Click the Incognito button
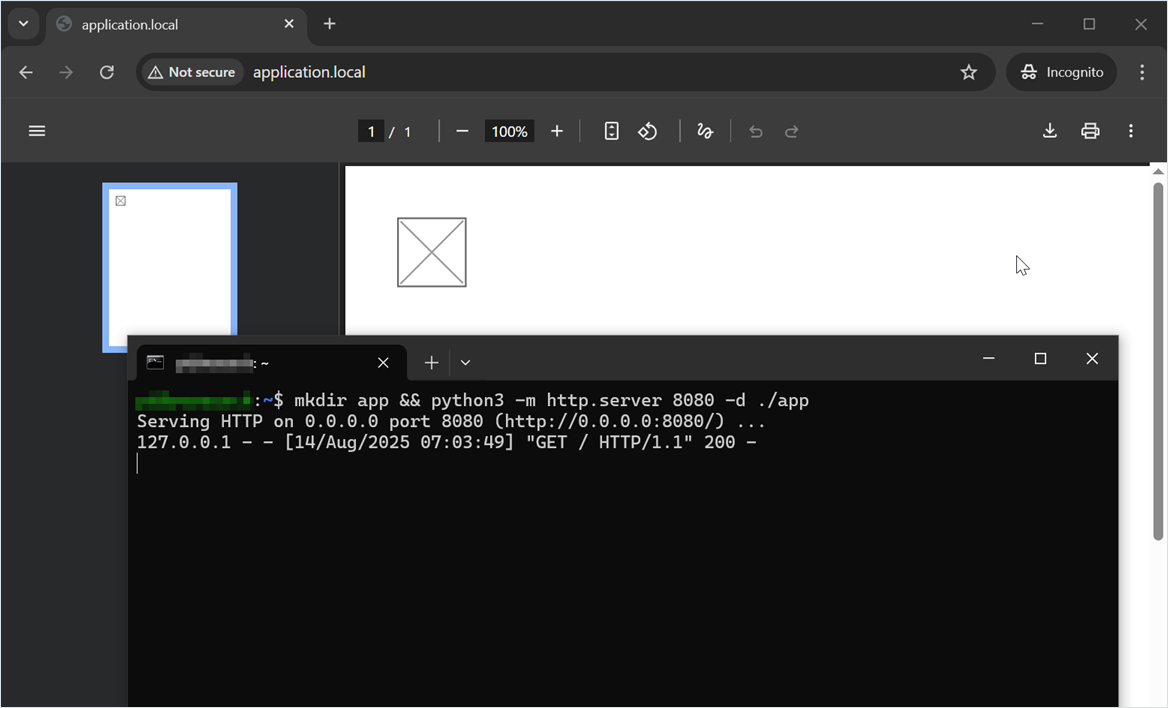 (x=1061, y=72)
